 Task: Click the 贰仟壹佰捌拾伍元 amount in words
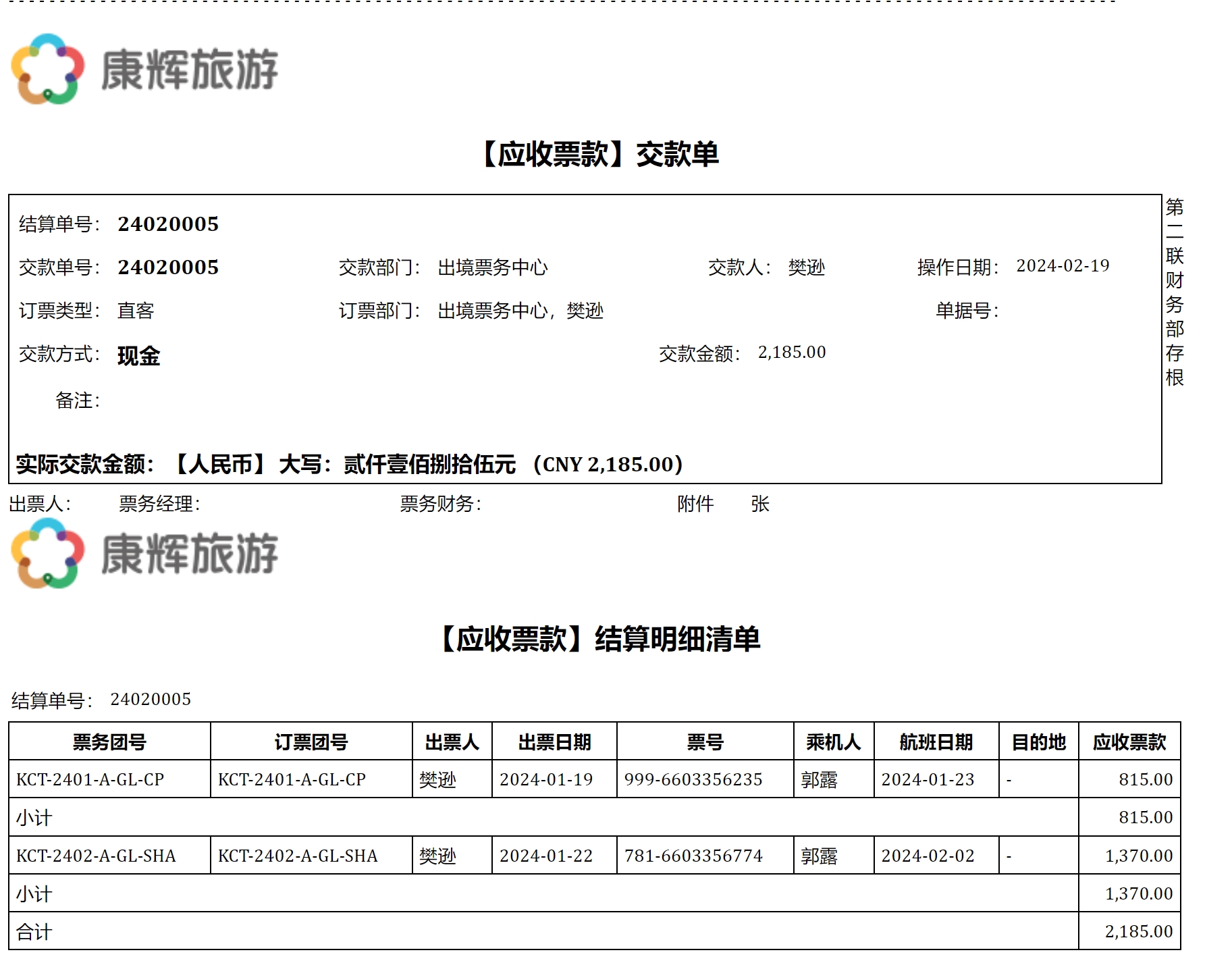click(x=429, y=465)
